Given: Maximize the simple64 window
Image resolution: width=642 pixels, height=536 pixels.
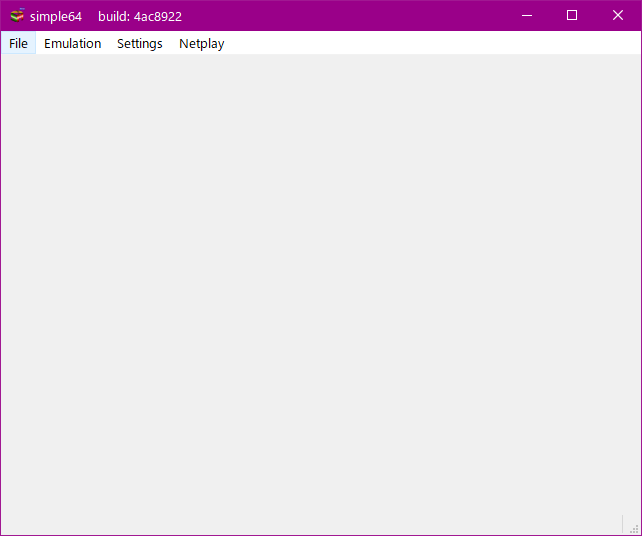Looking at the screenshot, I should point(572,16).
